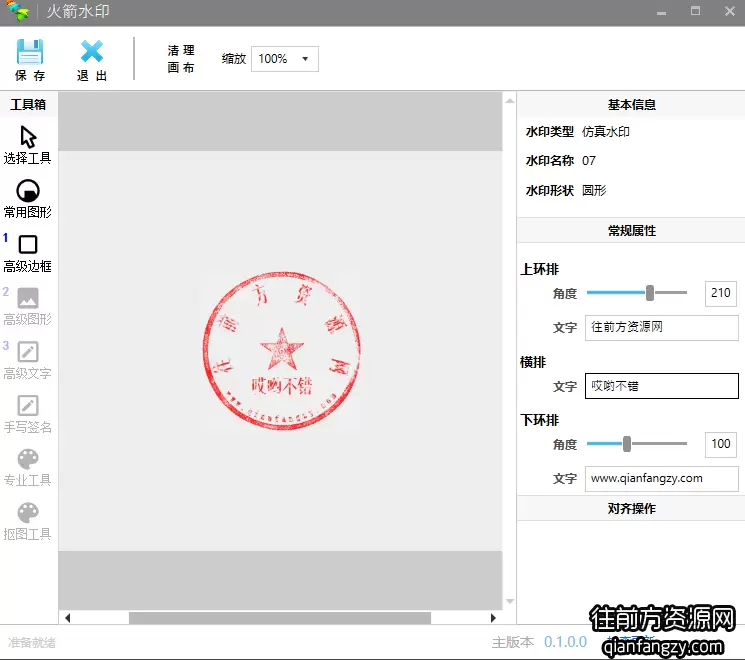
Task: Click the 对齐操作 panel header
Action: pyautogui.click(x=631, y=508)
